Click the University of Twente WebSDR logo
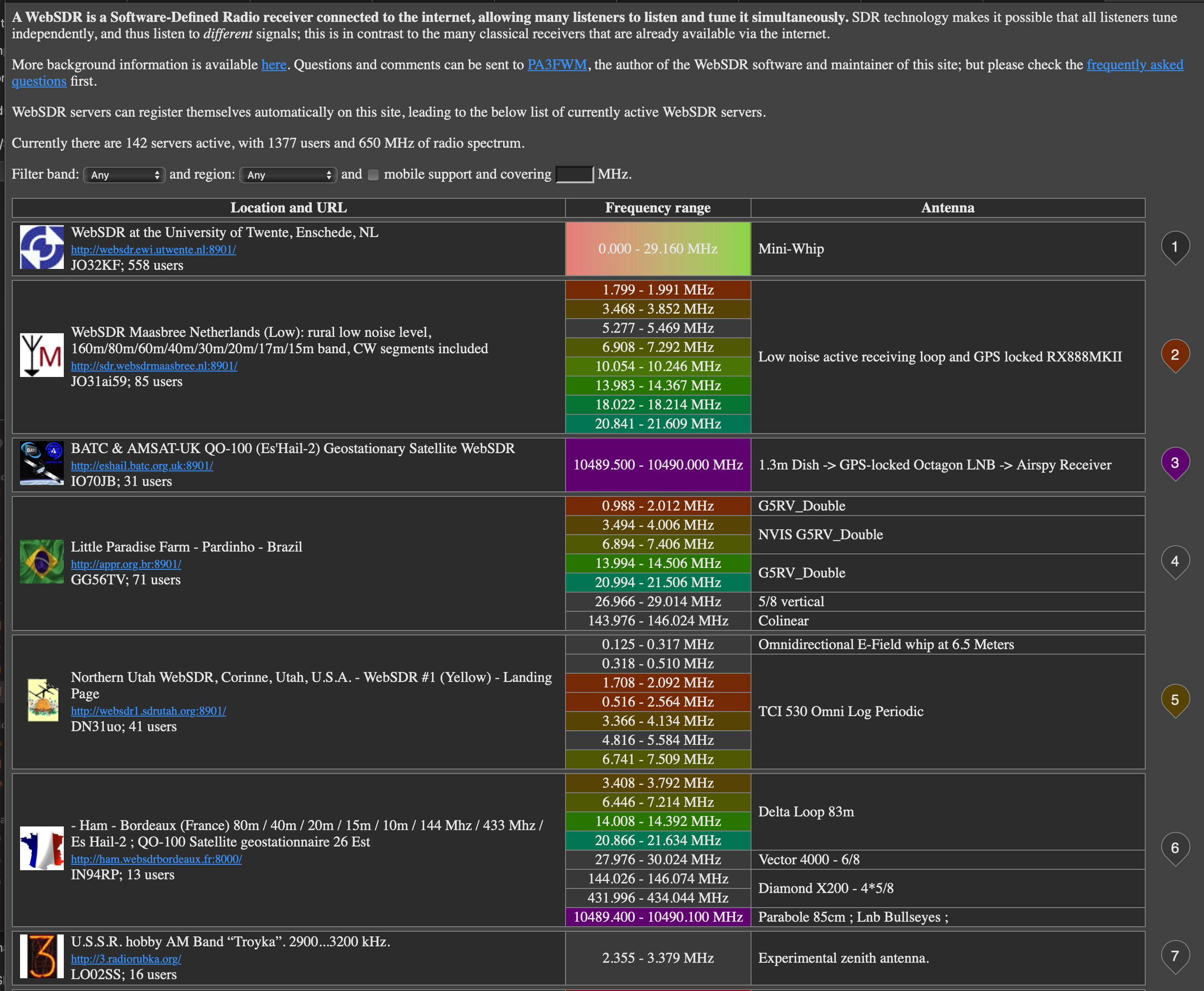The image size is (1204, 991). pos(41,247)
